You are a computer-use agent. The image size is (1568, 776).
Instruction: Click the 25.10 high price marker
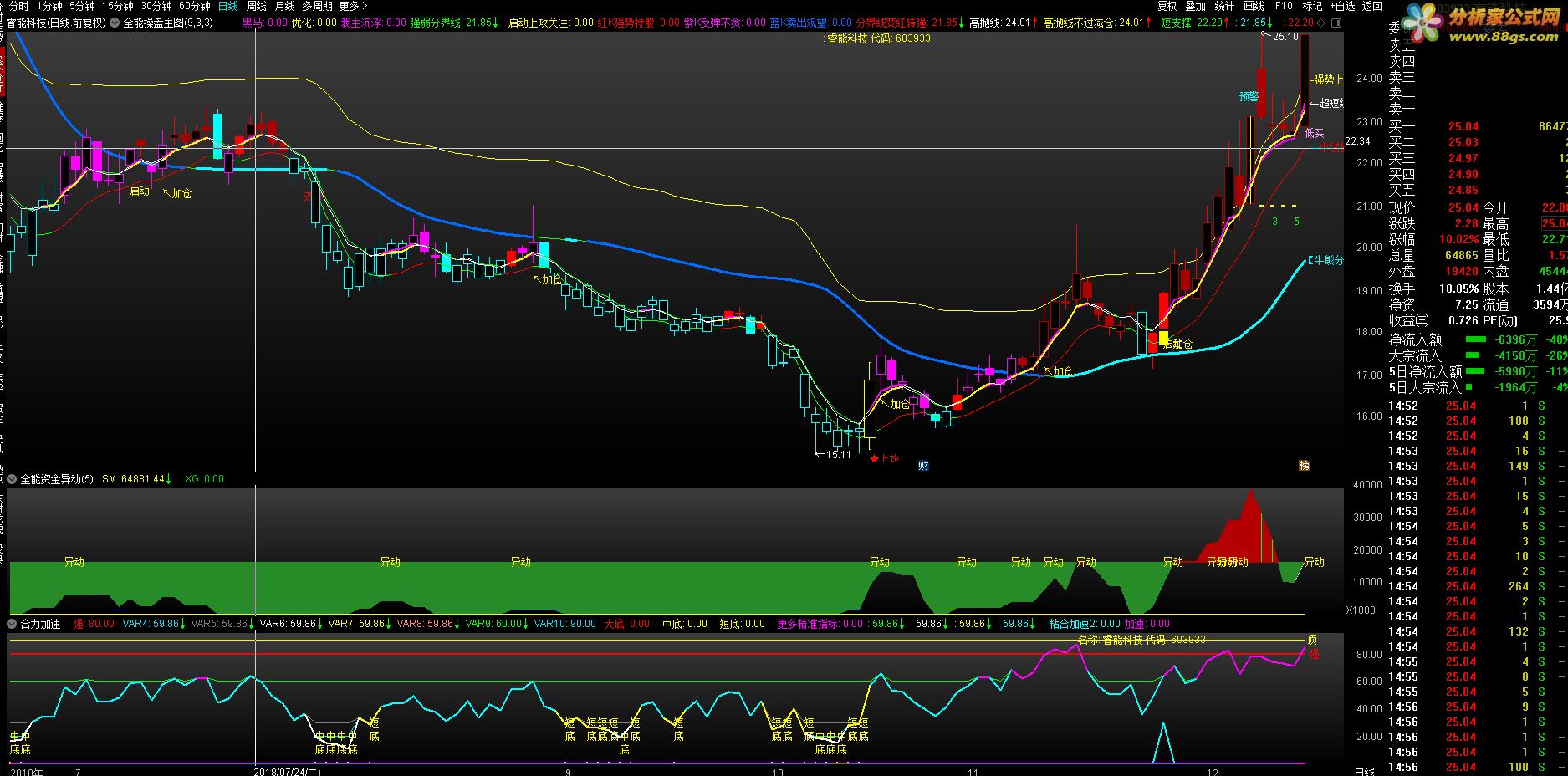point(1285,37)
